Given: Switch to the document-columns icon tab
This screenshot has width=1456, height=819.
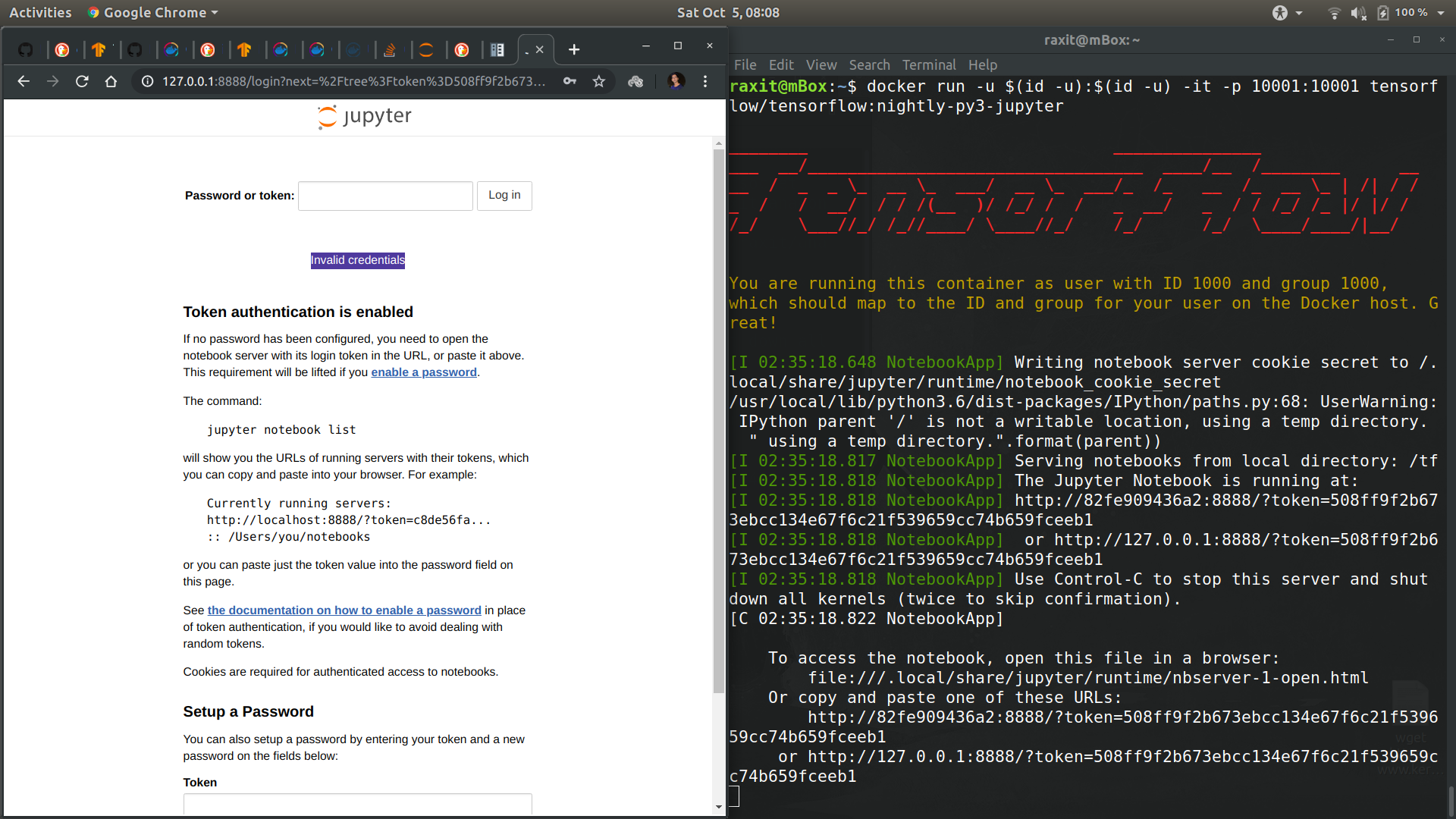Looking at the screenshot, I should click(497, 50).
